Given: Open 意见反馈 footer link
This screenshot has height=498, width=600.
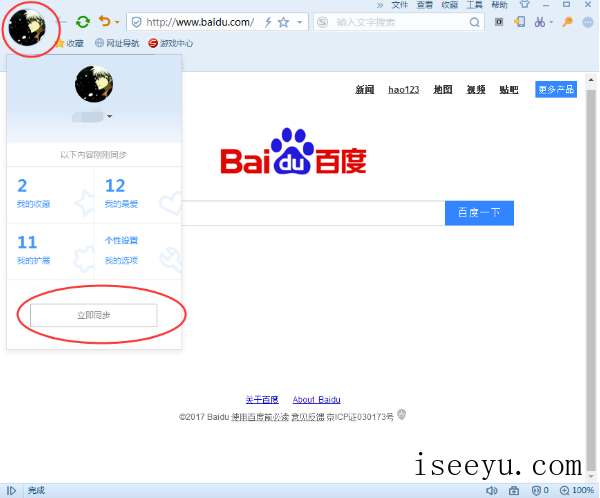Looking at the screenshot, I should click(308, 417).
